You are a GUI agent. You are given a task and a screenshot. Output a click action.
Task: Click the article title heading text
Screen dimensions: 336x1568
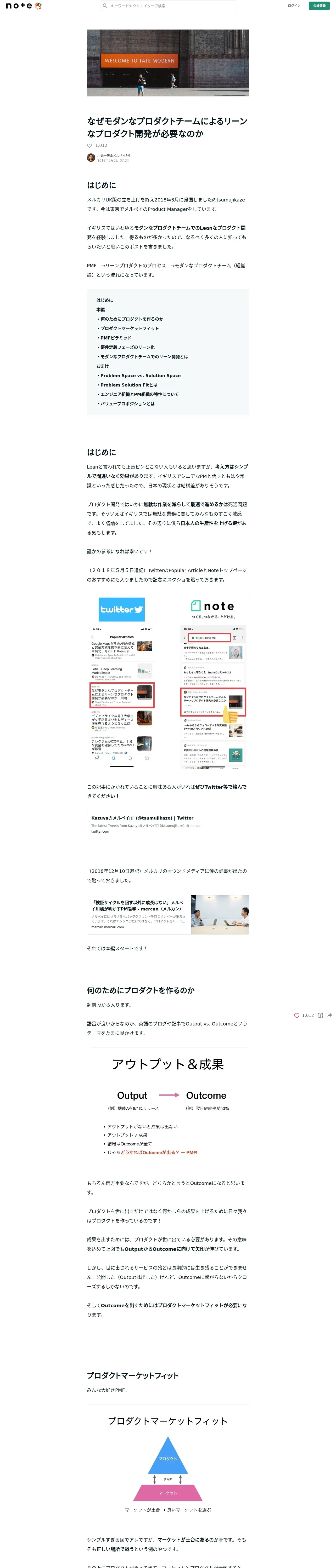[167, 127]
